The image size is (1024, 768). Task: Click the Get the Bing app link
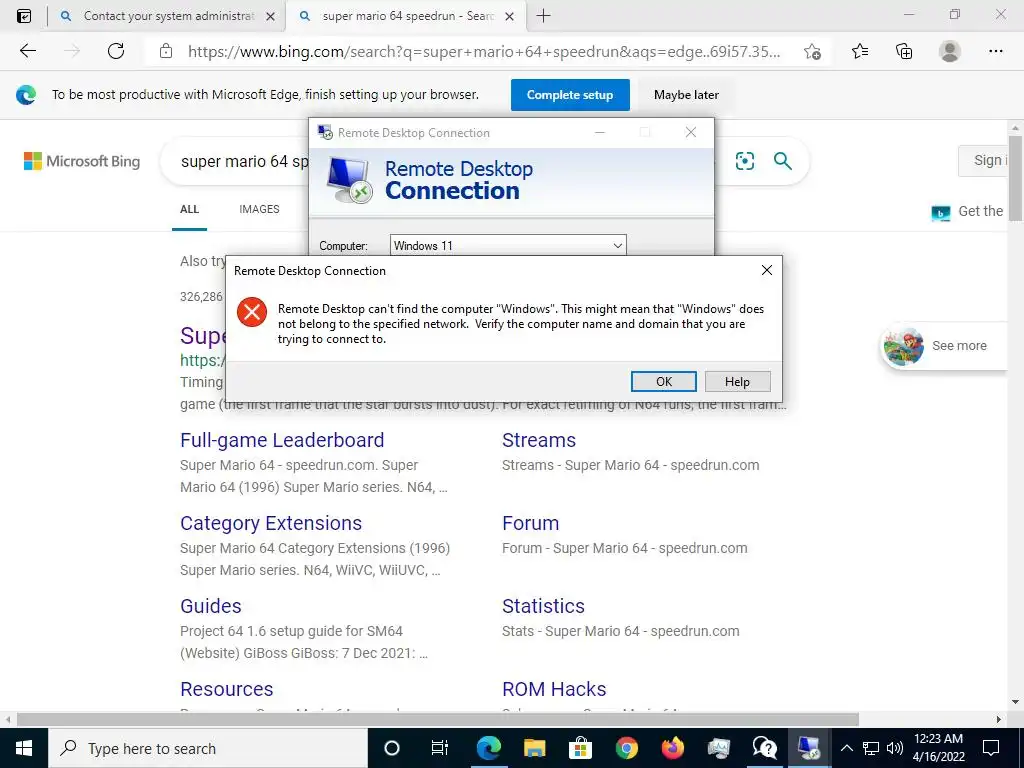[968, 212]
